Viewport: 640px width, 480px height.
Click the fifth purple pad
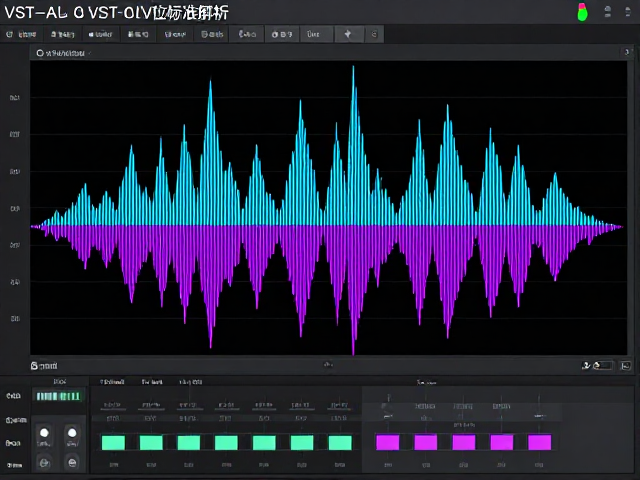(540, 442)
